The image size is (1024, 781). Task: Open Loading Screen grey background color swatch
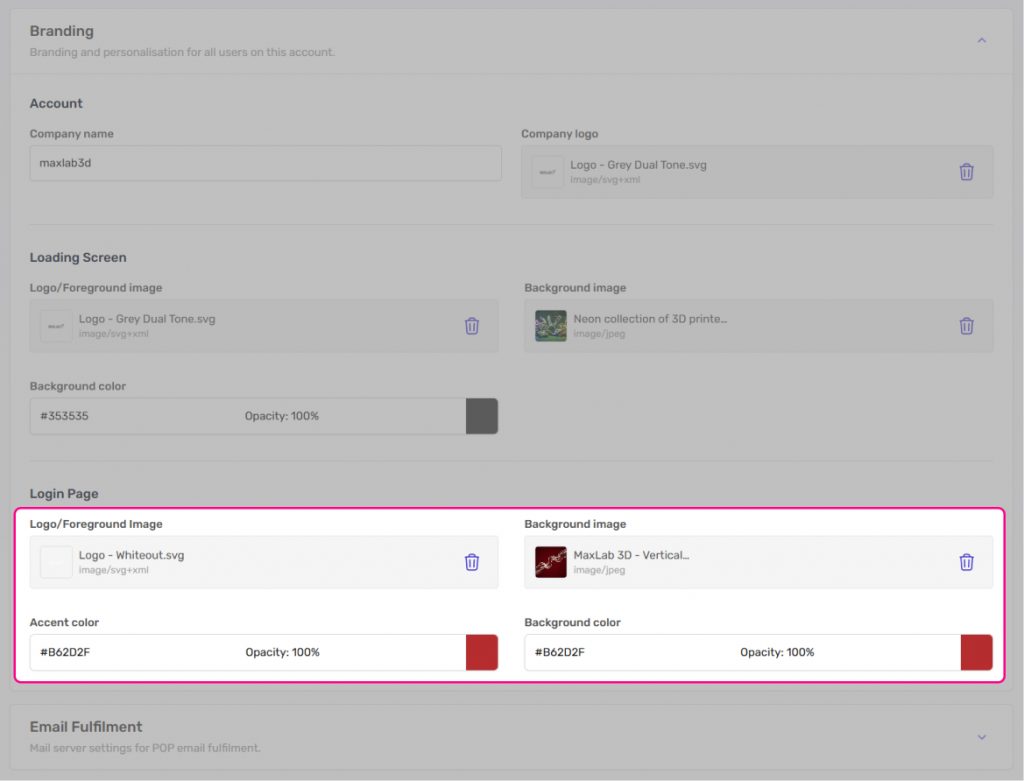[481, 416]
